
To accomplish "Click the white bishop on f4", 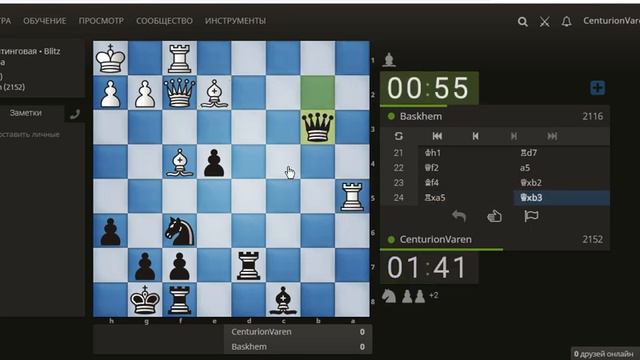I will click(x=179, y=162).
